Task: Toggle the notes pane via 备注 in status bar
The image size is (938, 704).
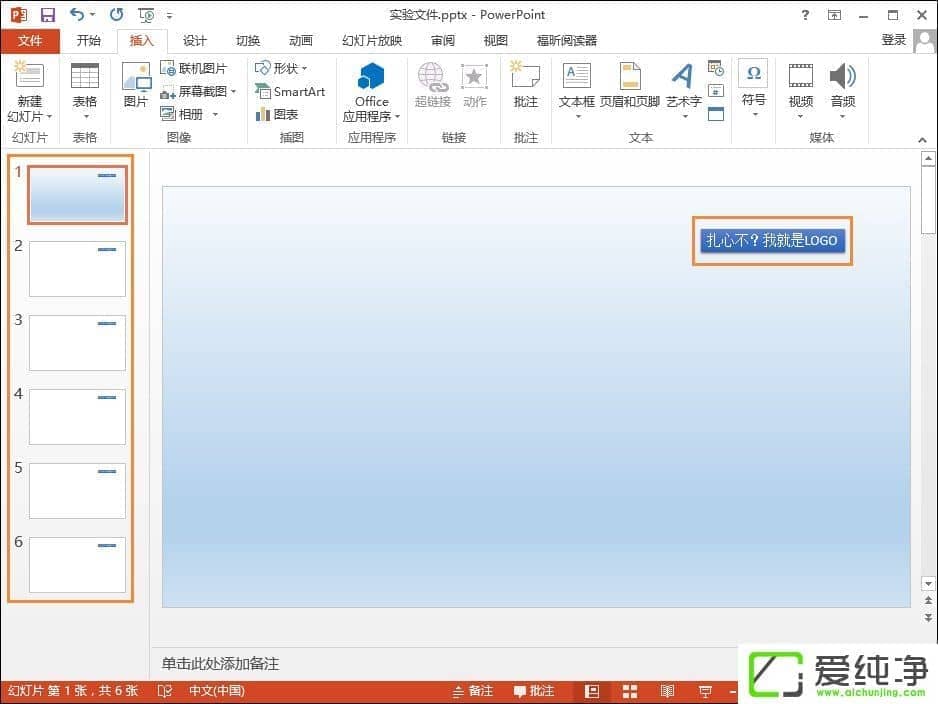Action: click(472, 690)
